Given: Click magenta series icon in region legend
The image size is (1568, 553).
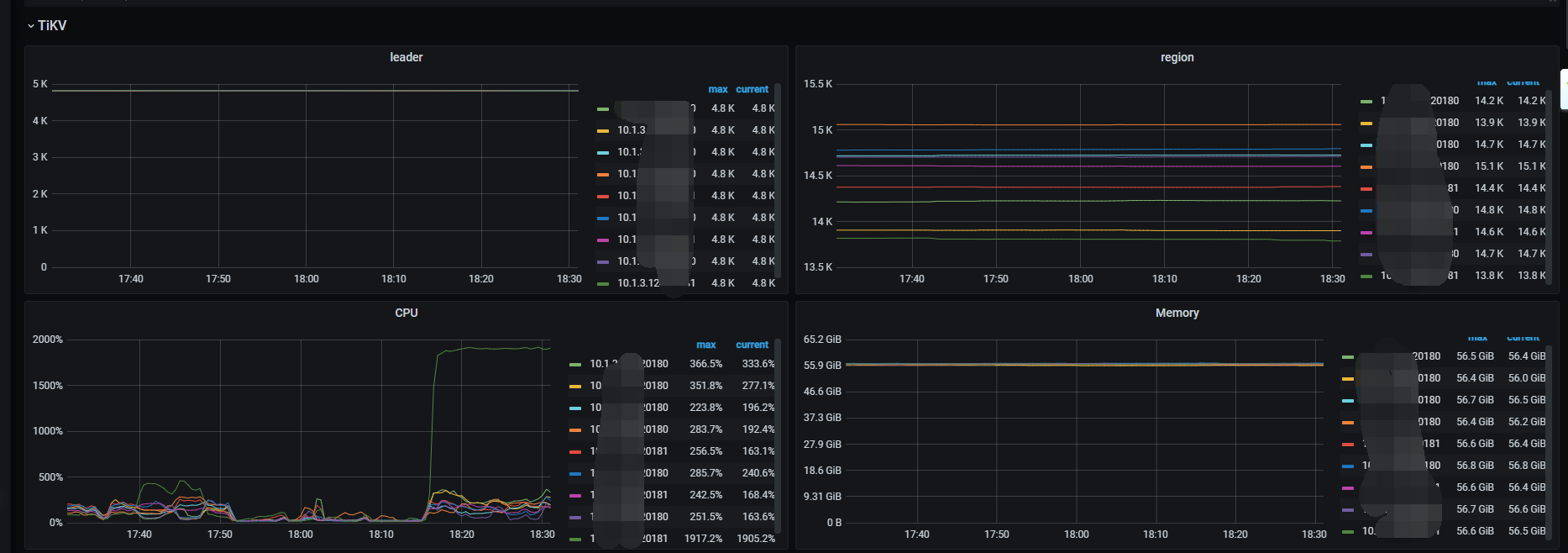Looking at the screenshot, I should (x=1366, y=233).
